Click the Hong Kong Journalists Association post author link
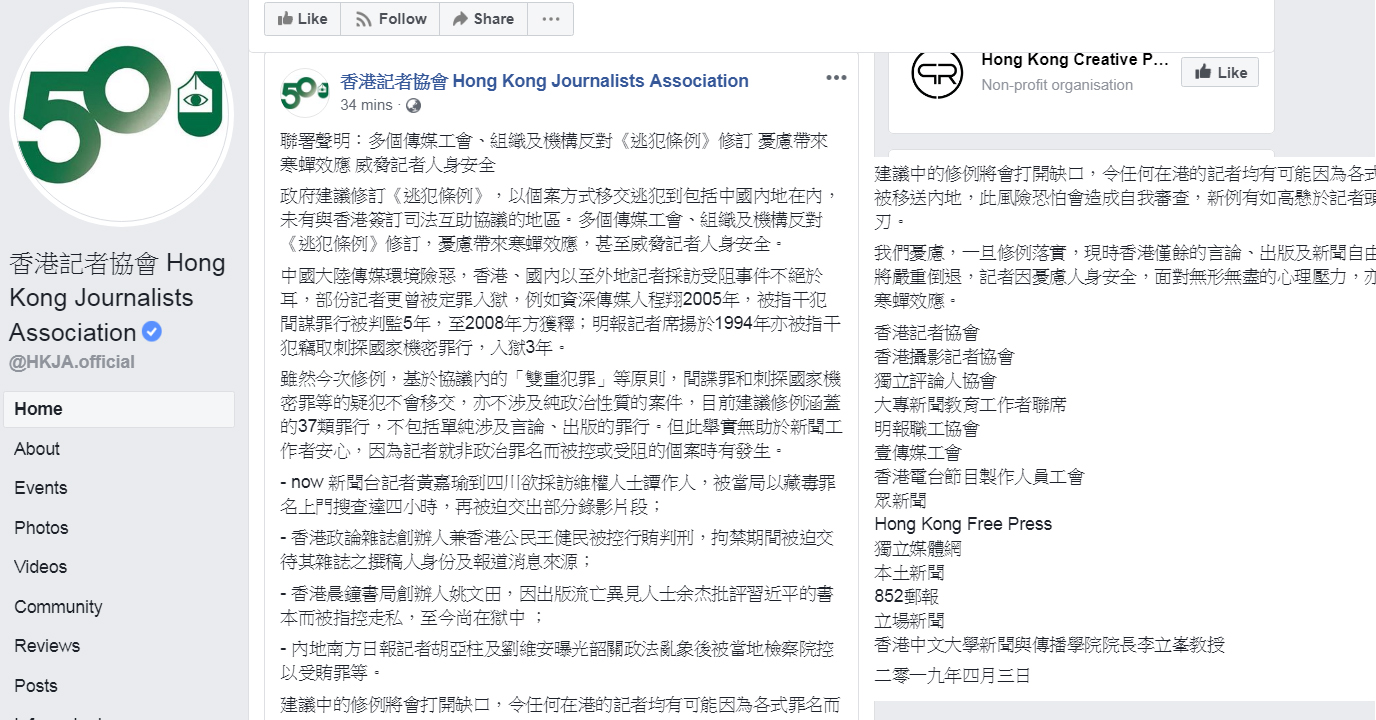This screenshot has height=720, width=1376. [544, 81]
